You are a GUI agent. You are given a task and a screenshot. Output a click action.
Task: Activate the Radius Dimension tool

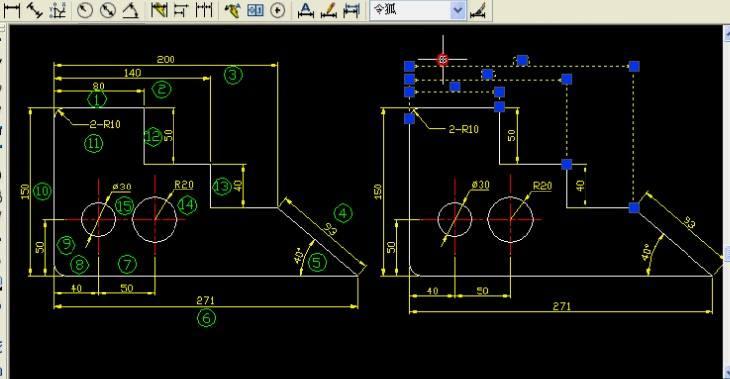click(x=85, y=10)
